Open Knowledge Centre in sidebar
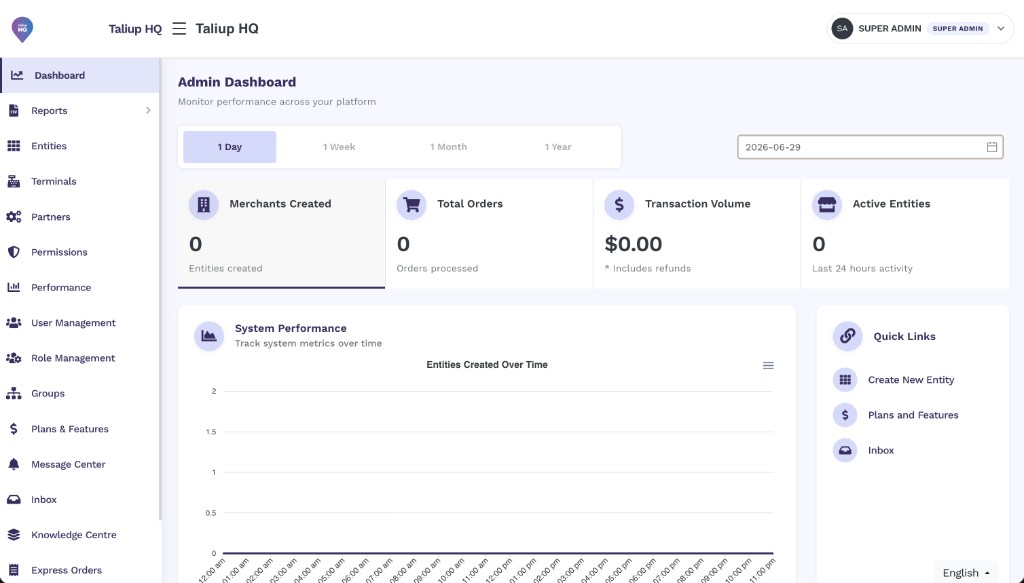The image size is (1024, 583). tap(80, 535)
